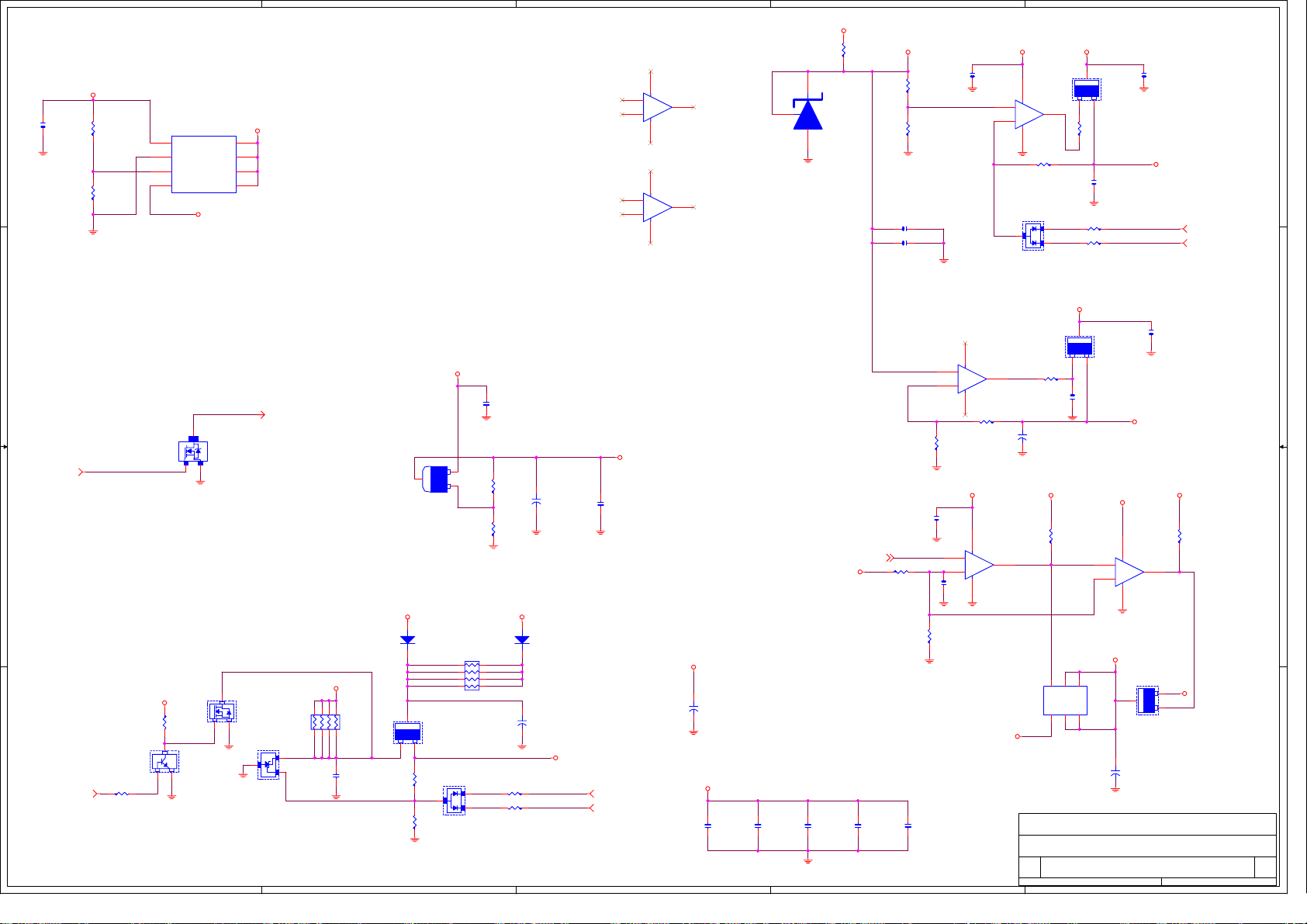Select the standalone capacitor to ground at bottom center
Image resolution: width=1307 pixels, height=924 pixels.
[693, 709]
